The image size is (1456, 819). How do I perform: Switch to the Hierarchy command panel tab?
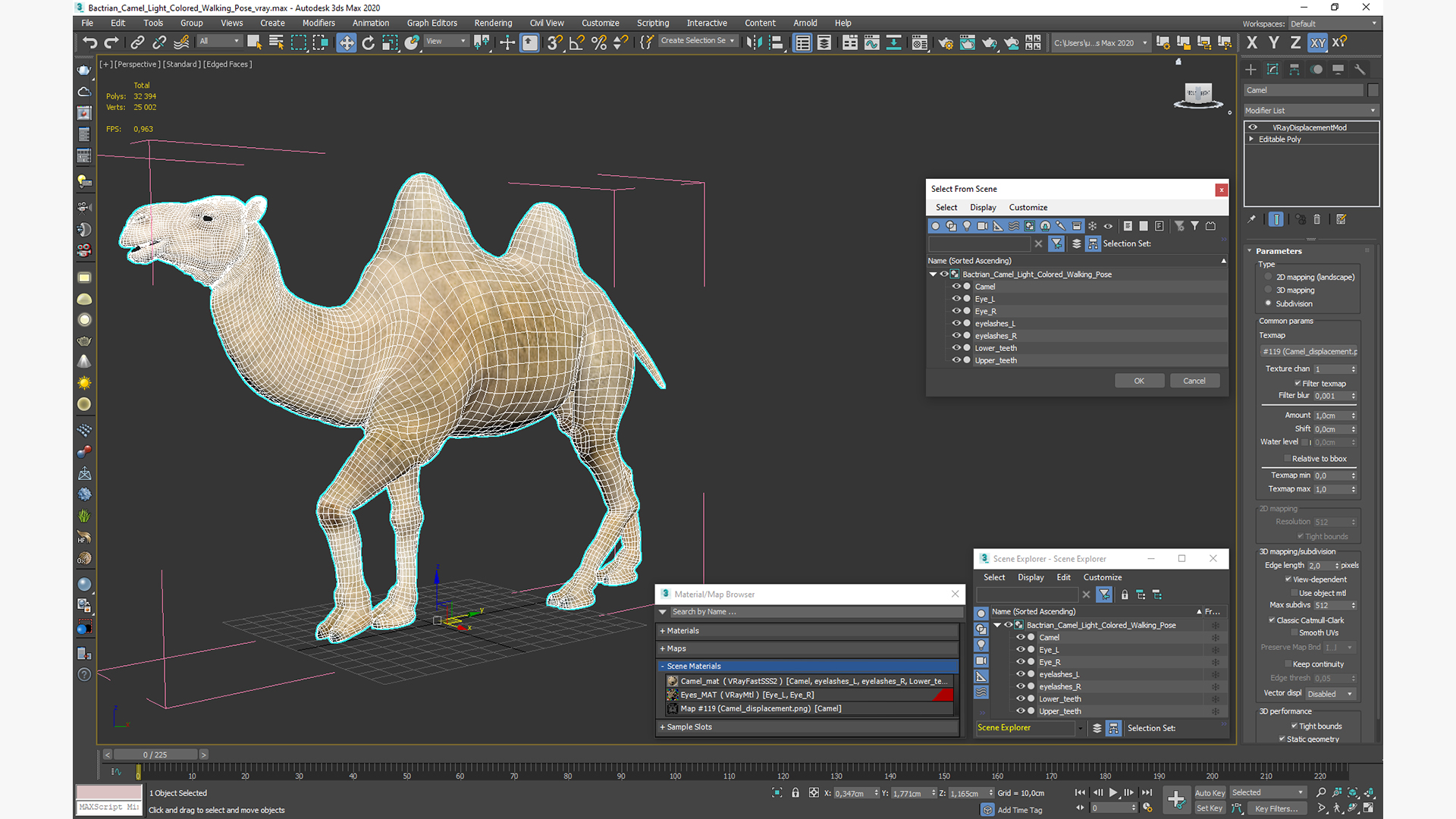1294,69
